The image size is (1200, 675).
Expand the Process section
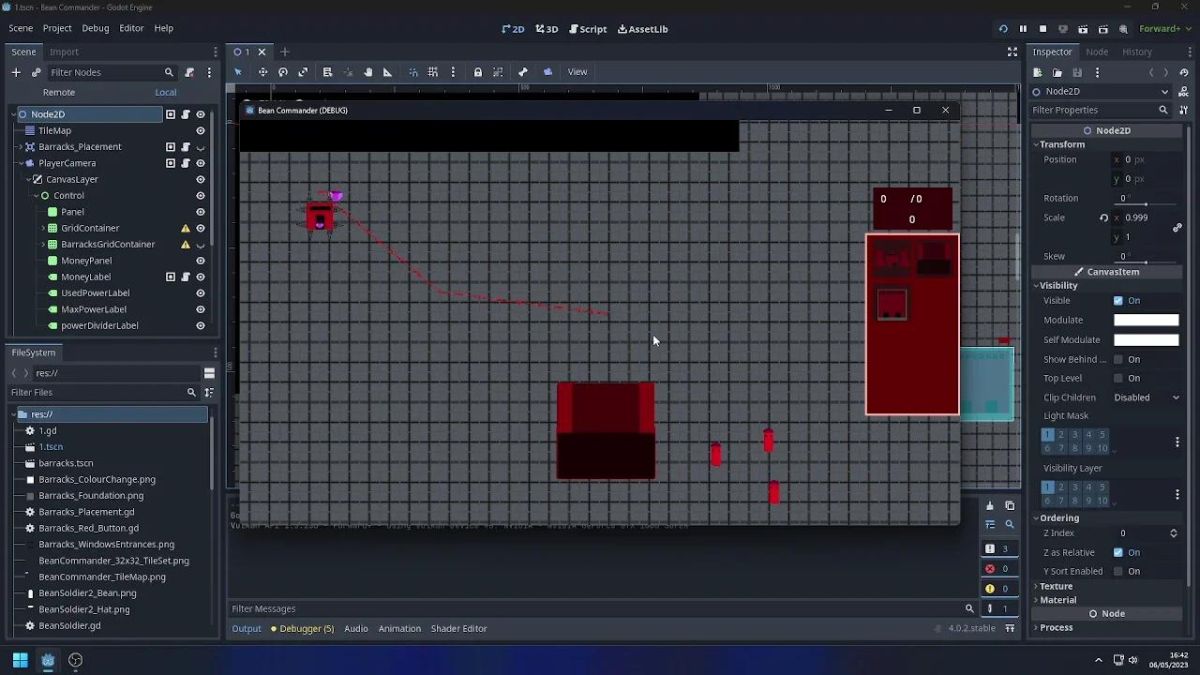pyautogui.click(x=1056, y=627)
